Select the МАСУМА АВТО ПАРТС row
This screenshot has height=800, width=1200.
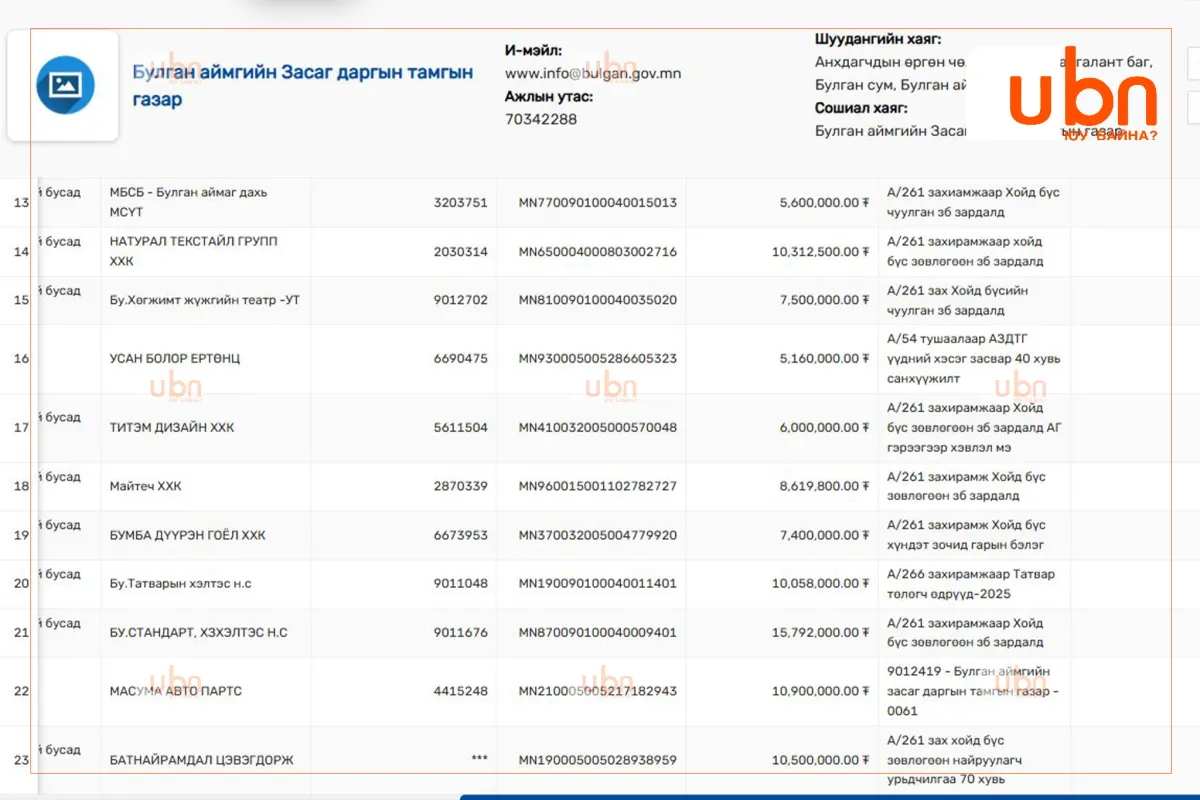coord(600,691)
